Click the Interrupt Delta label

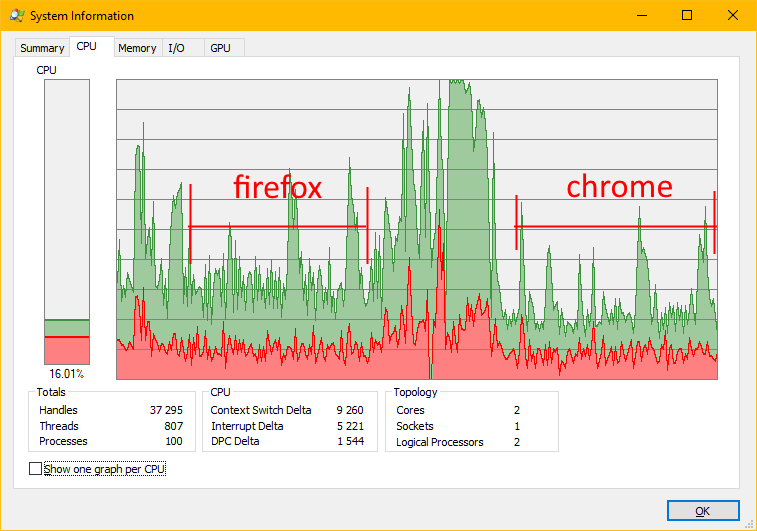pyautogui.click(x=247, y=426)
